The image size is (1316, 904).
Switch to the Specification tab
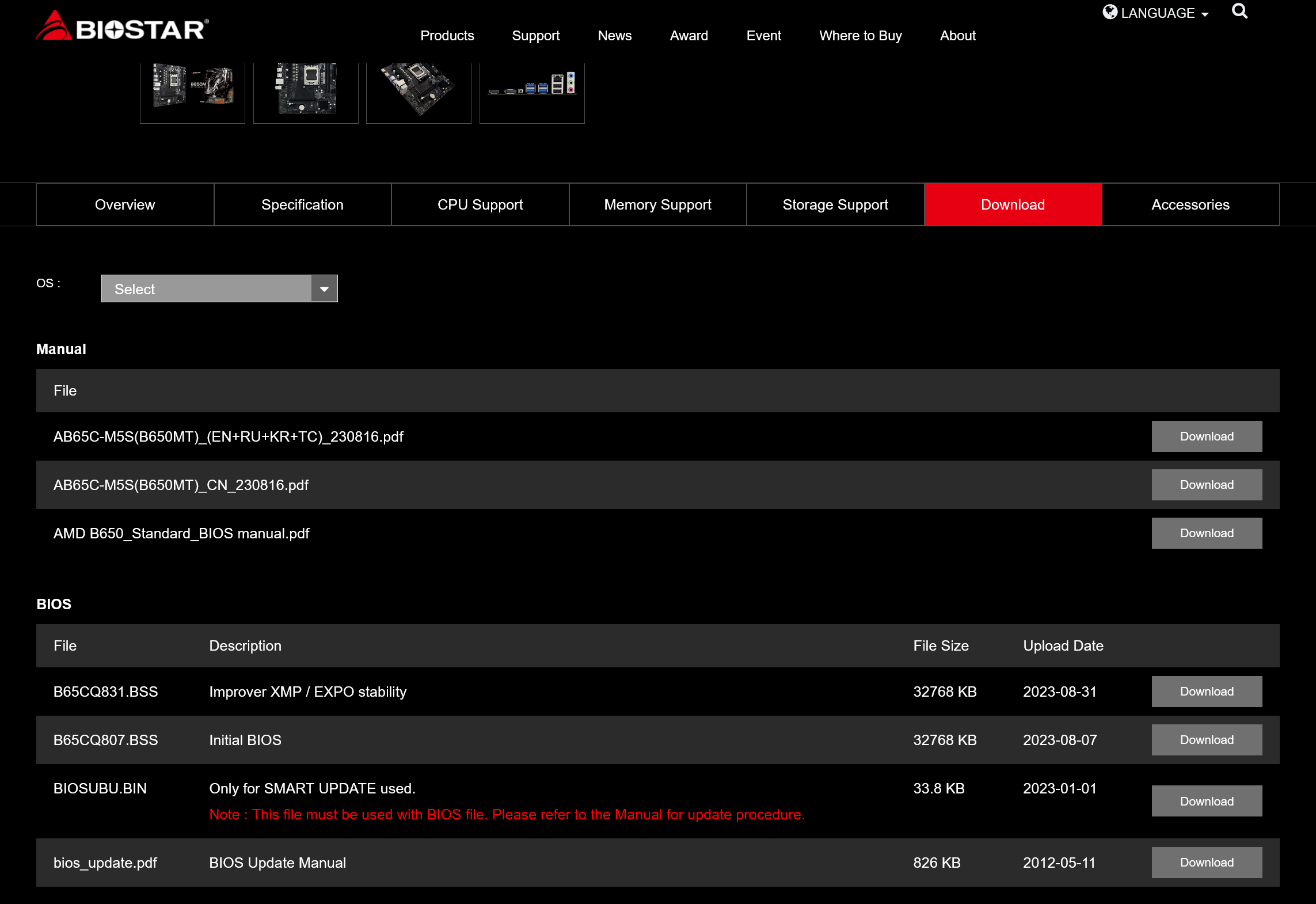pos(302,204)
